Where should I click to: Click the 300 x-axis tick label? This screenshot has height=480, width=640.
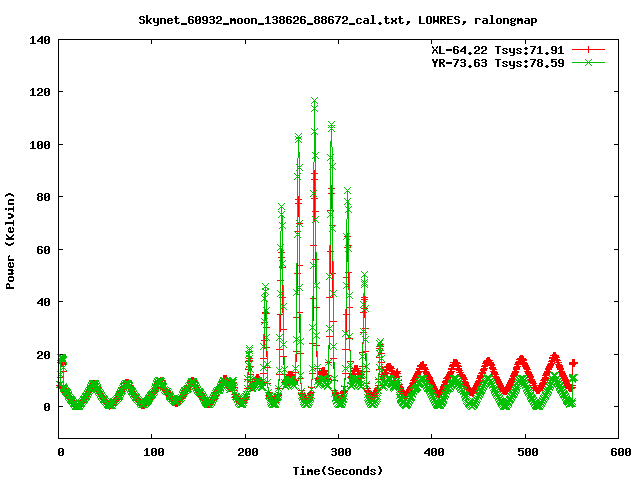pyautogui.click(x=341, y=452)
